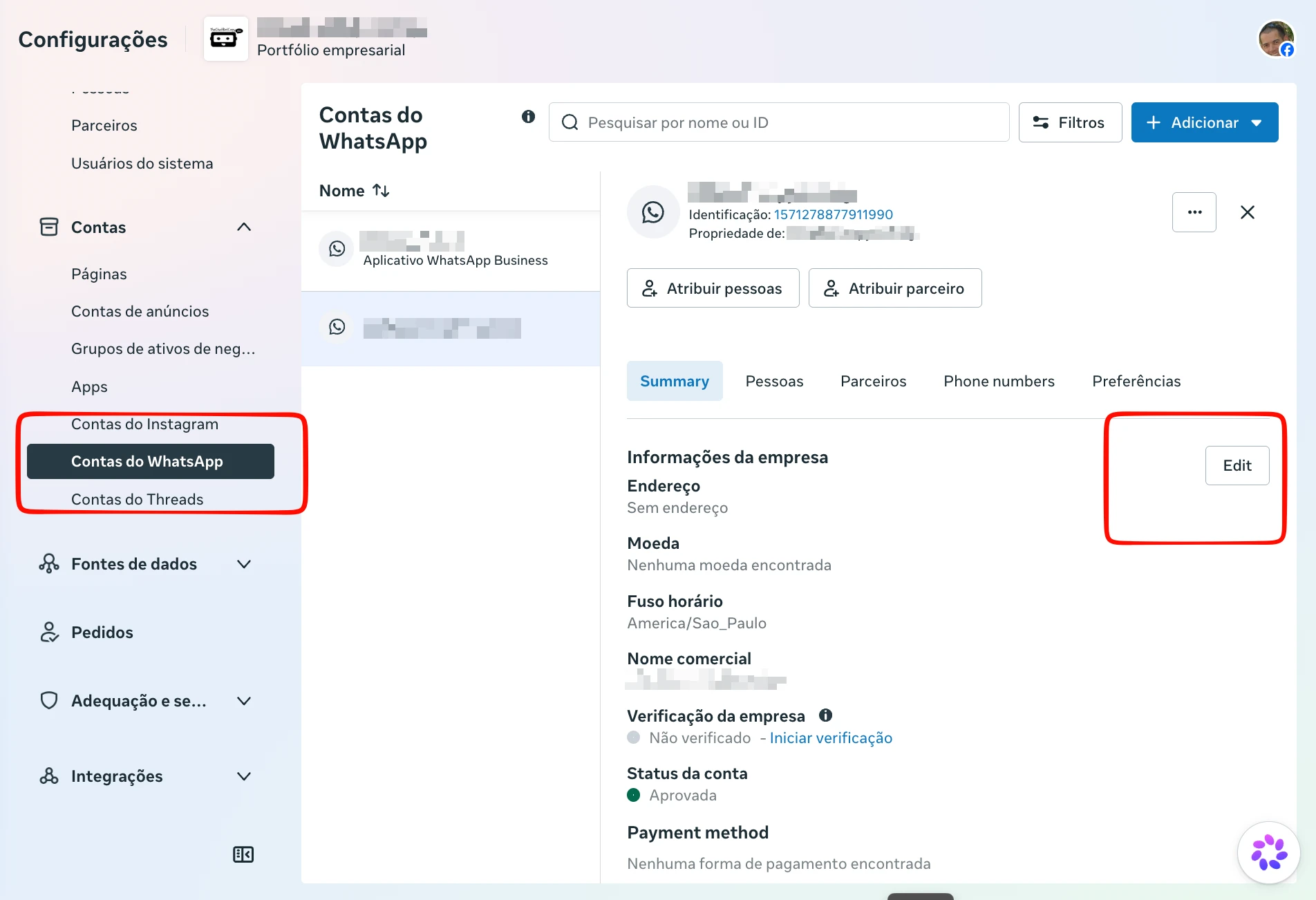Open the Meta AI assistant floating button
1316x900 pixels.
1269,852
